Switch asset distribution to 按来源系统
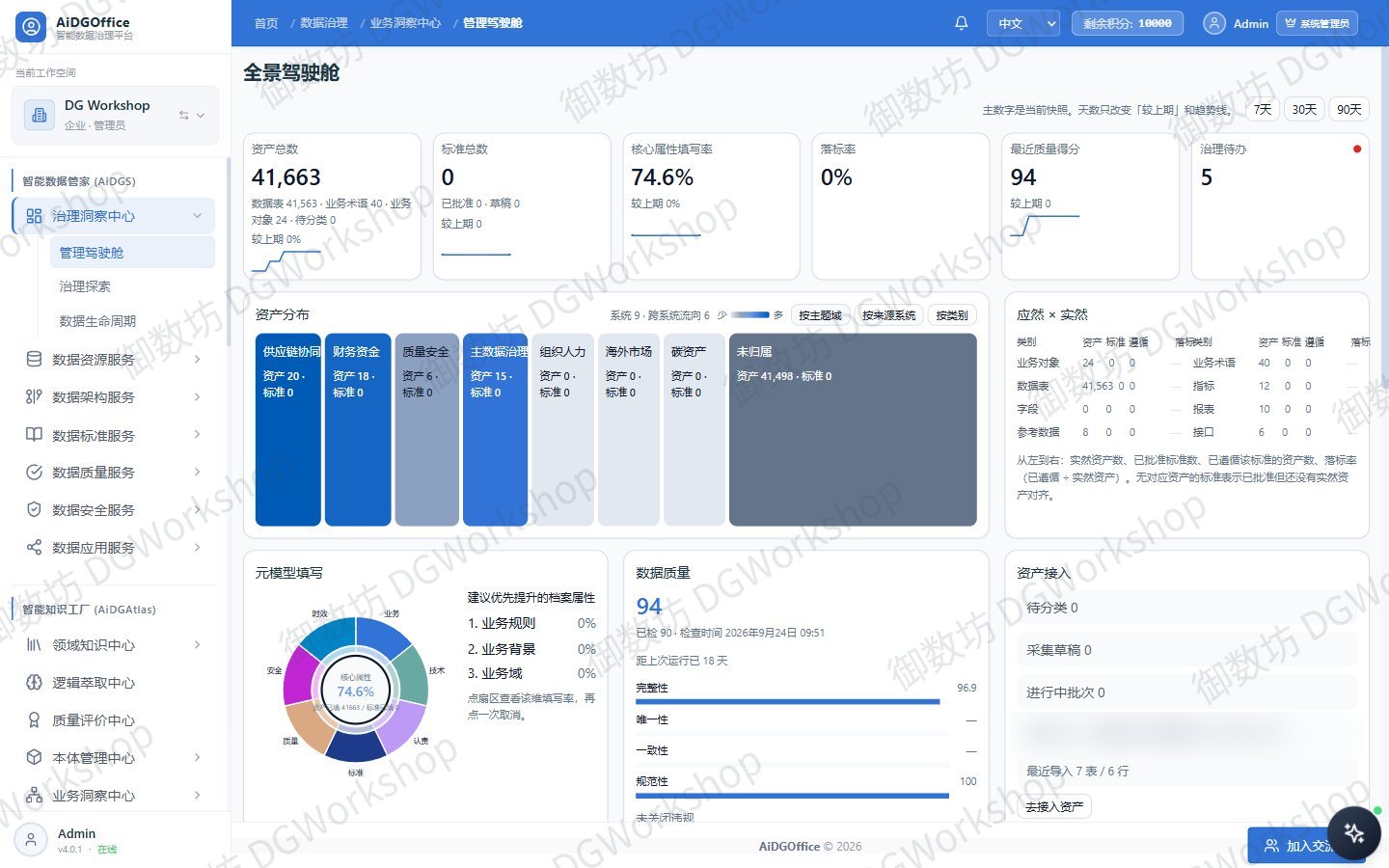 pos(888,314)
